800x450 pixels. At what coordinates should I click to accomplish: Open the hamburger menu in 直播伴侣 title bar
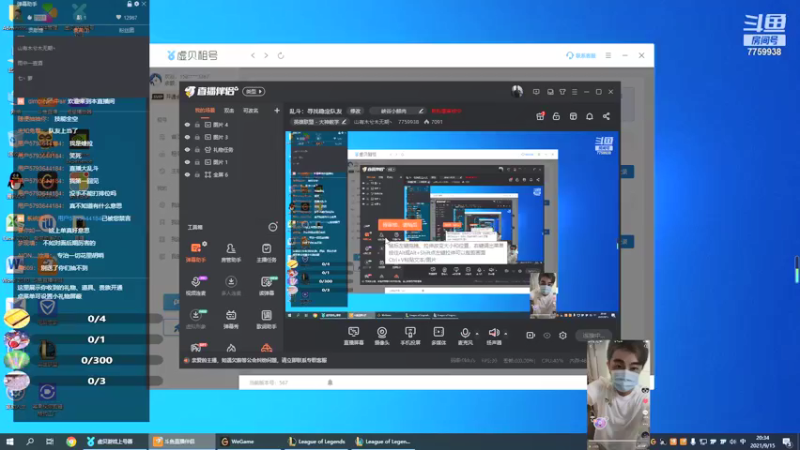point(574,92)
